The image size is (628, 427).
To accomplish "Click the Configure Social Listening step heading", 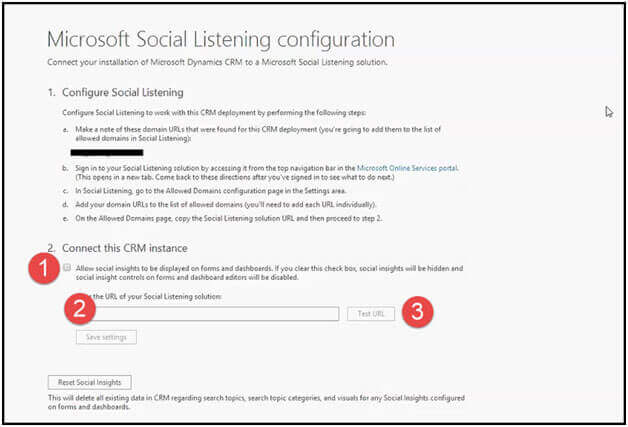I will (123, 93).
